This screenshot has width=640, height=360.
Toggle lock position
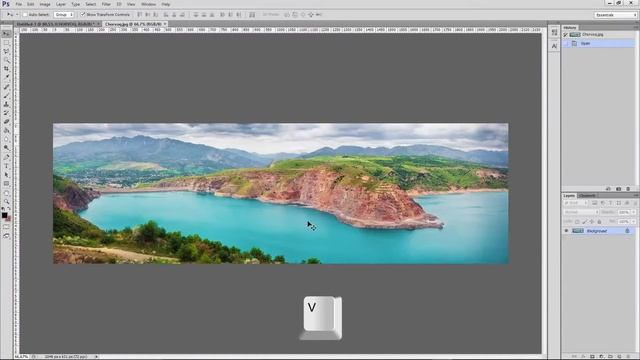591,222
